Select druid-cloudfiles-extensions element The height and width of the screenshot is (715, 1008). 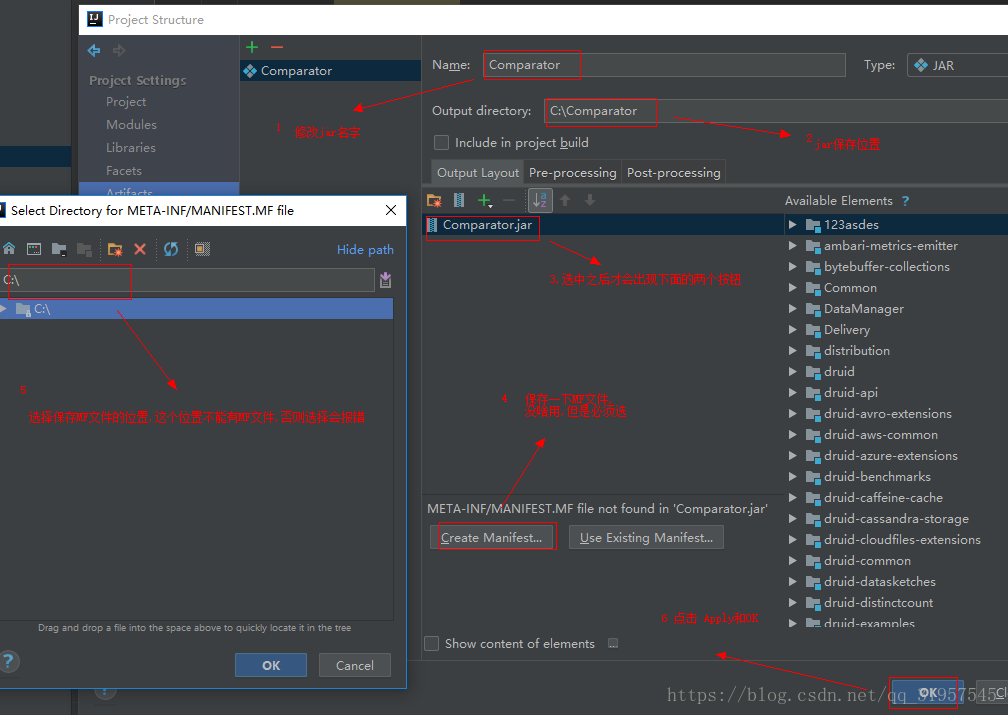tap(902, 540)
